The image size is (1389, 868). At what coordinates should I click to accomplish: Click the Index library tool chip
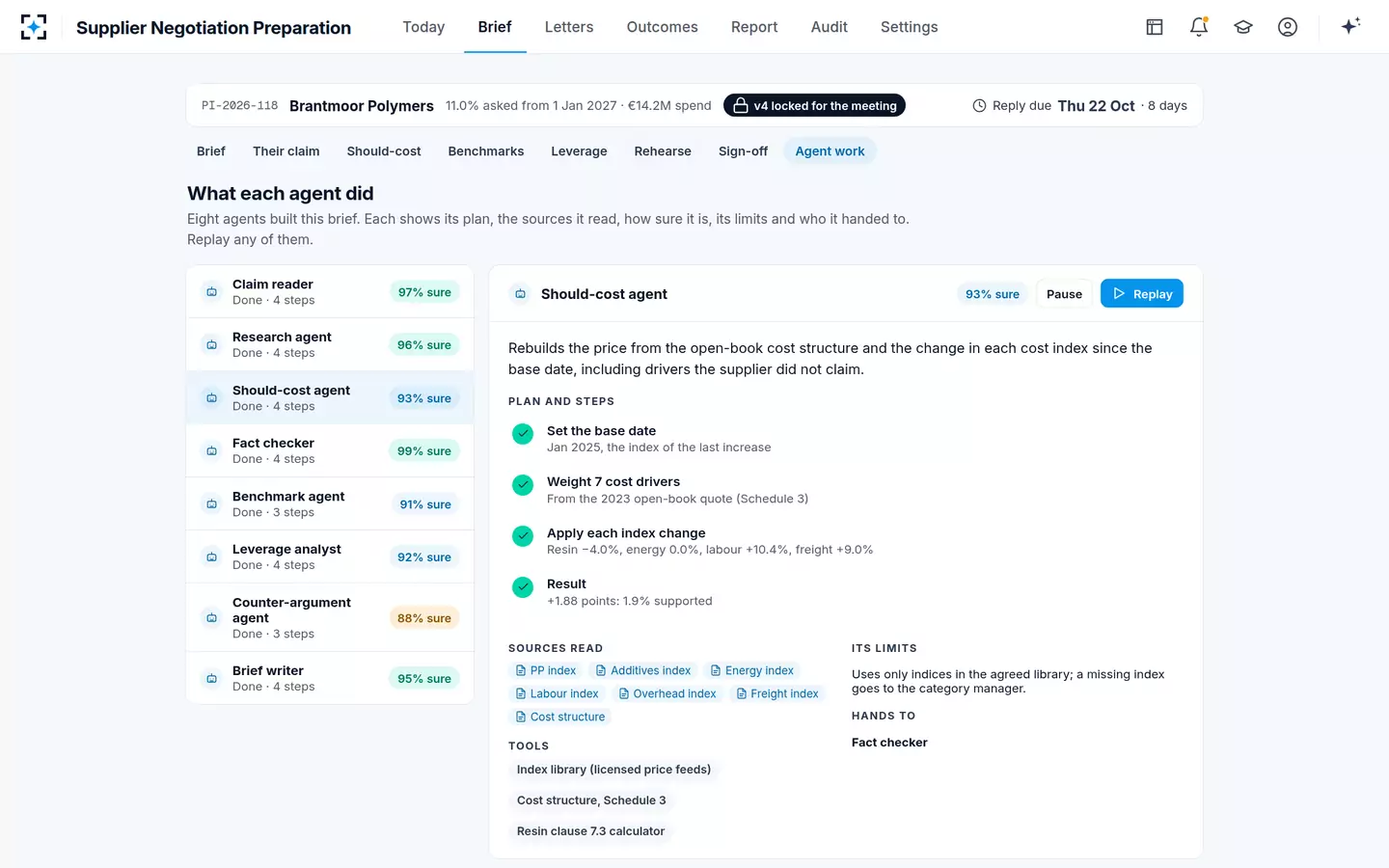613,770
